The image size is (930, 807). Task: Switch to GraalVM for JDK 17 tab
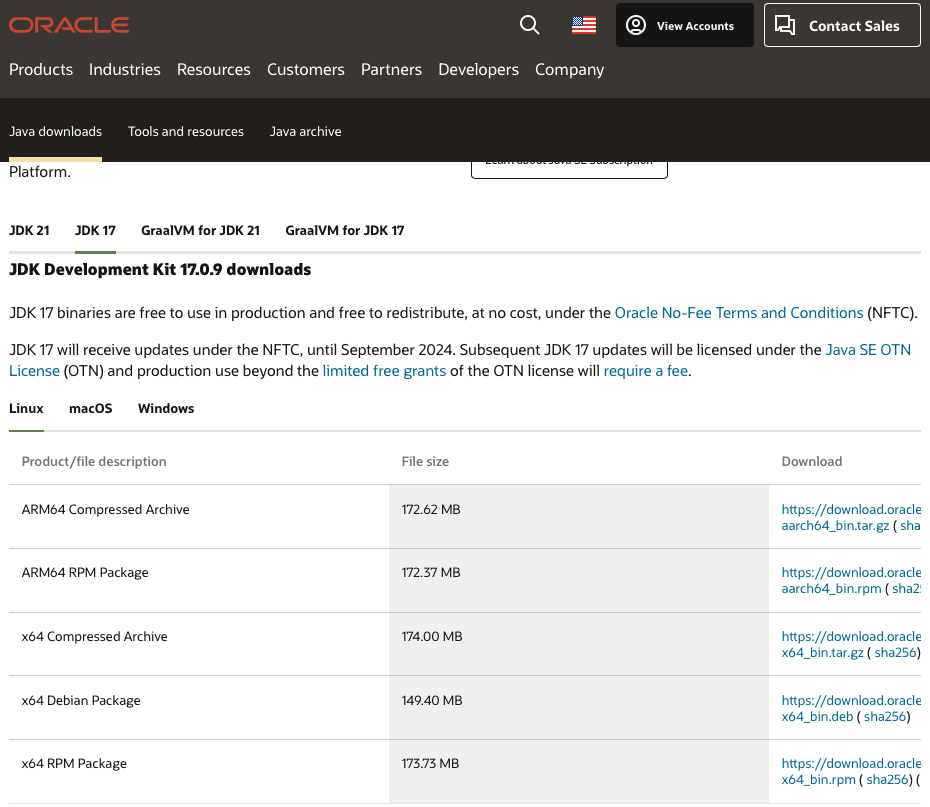[x=345, y=230]
